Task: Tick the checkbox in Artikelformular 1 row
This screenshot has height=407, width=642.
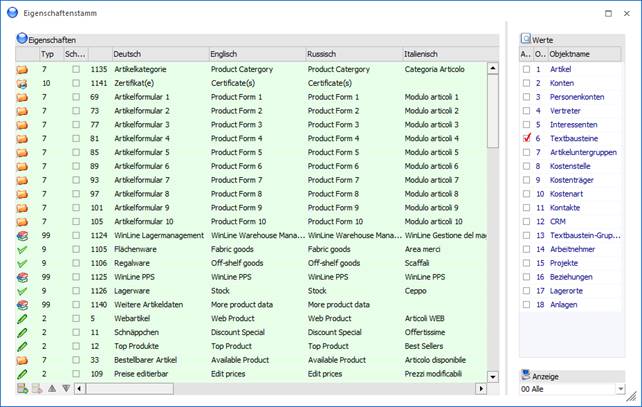Action: 76,97
